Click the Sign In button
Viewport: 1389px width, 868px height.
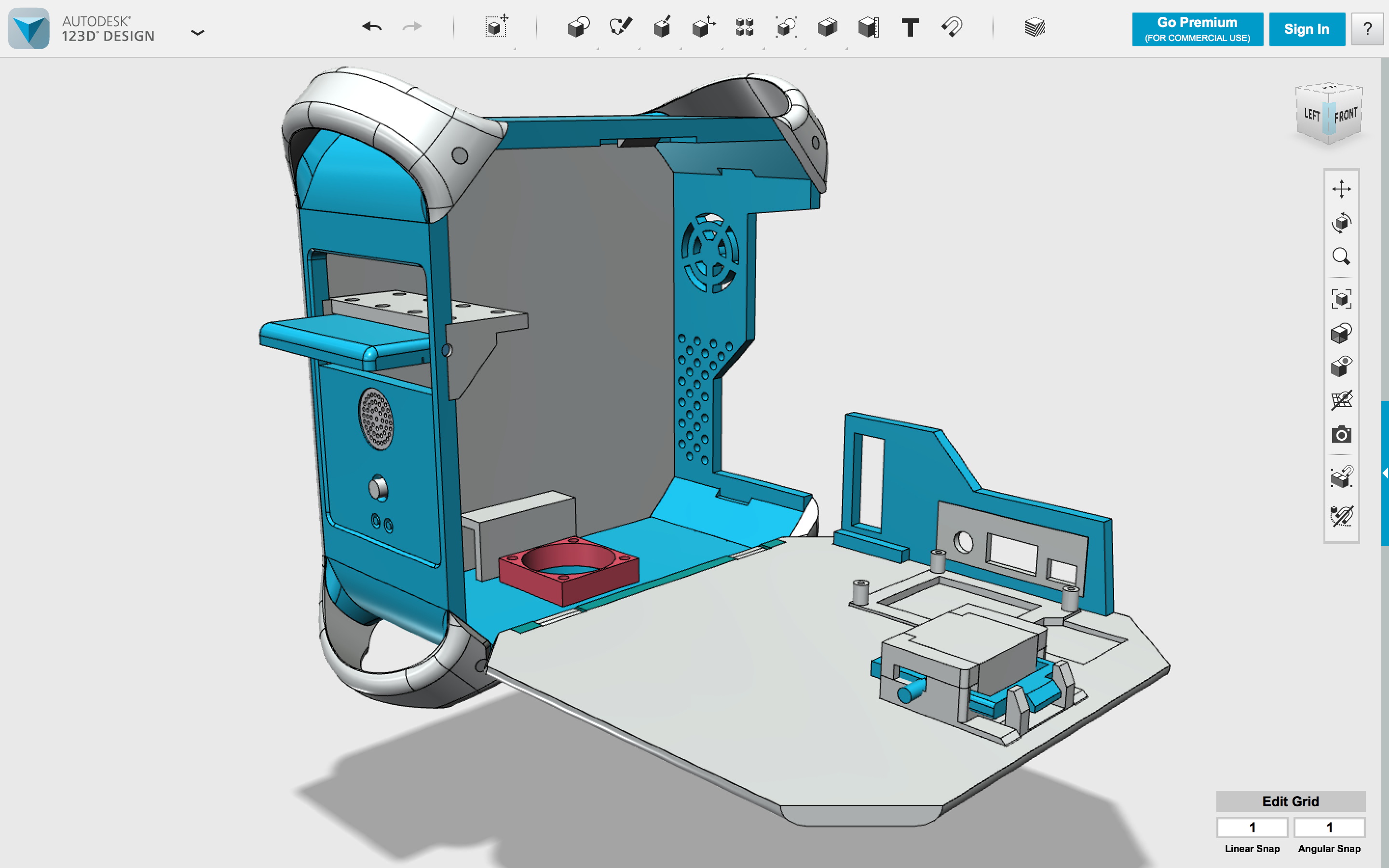(1307, 29)
